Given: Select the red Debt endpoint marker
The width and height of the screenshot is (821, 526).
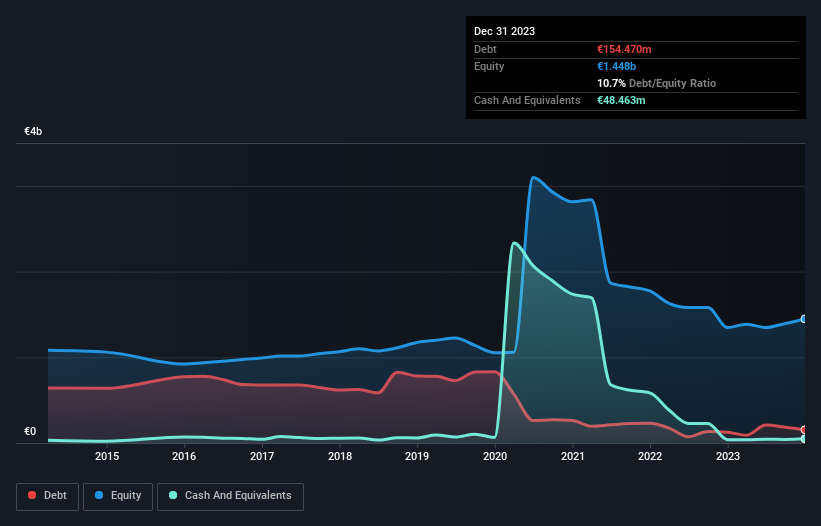Looking at the screenshot, I should coord(804,430).
